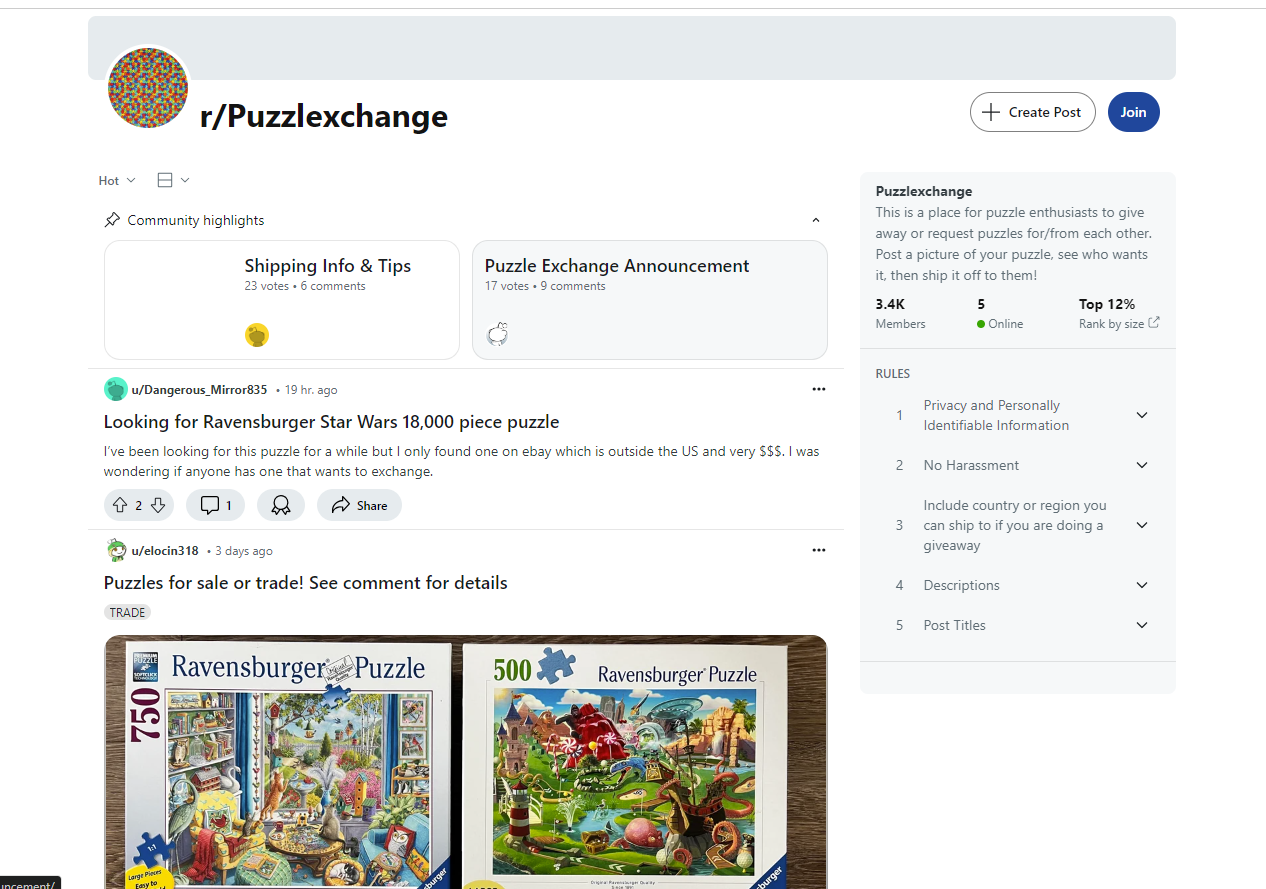1266x889 pixels.
Task: Share the Ravensburger Star Wars post
Action: click(x=359, y=506)
